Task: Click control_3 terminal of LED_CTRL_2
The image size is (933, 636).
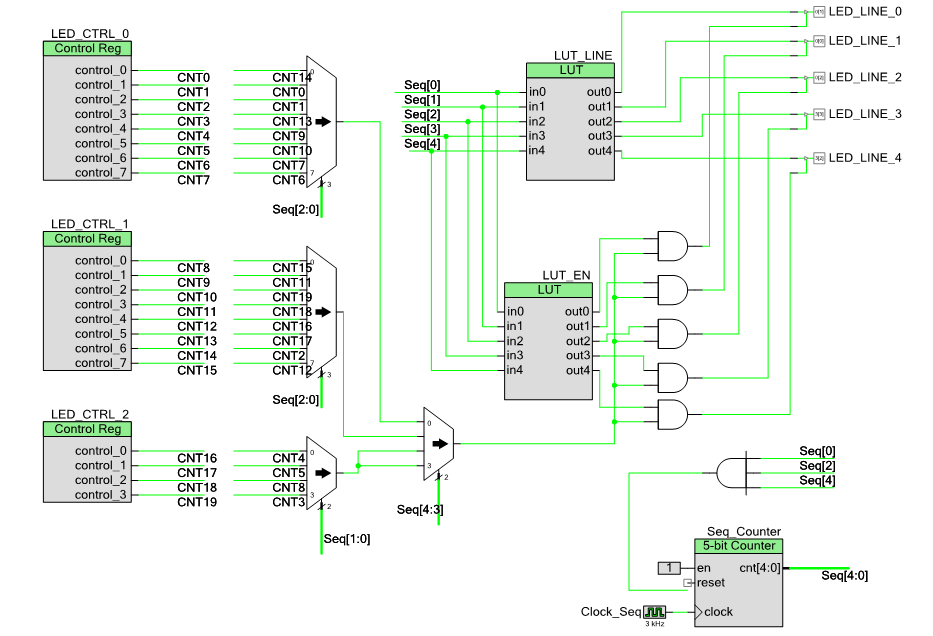Action: (101, 495)
